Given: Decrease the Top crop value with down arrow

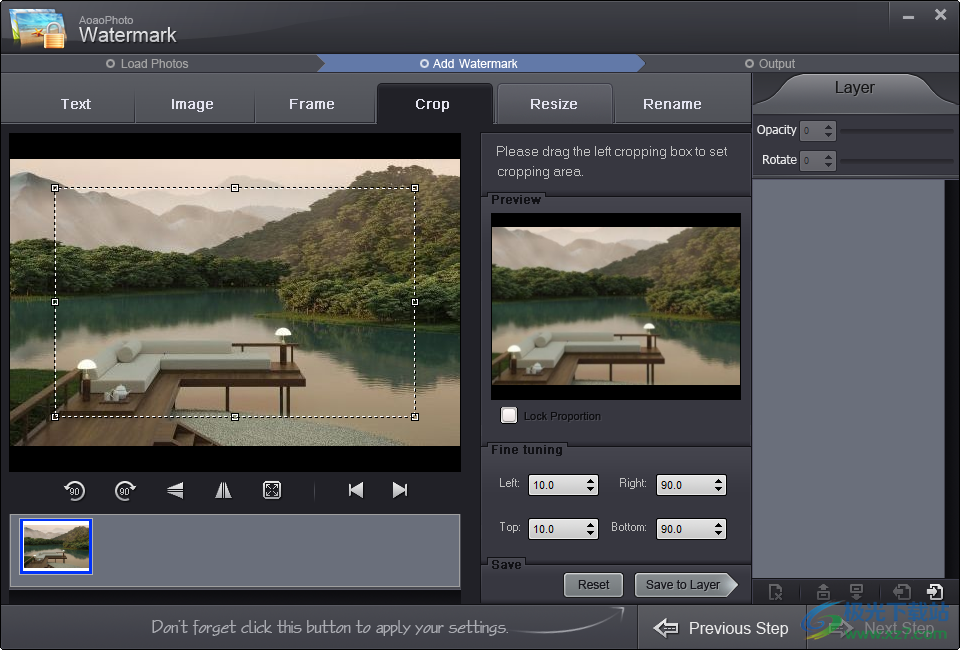Looking at the screenshot, I should [x=590, y=533].
